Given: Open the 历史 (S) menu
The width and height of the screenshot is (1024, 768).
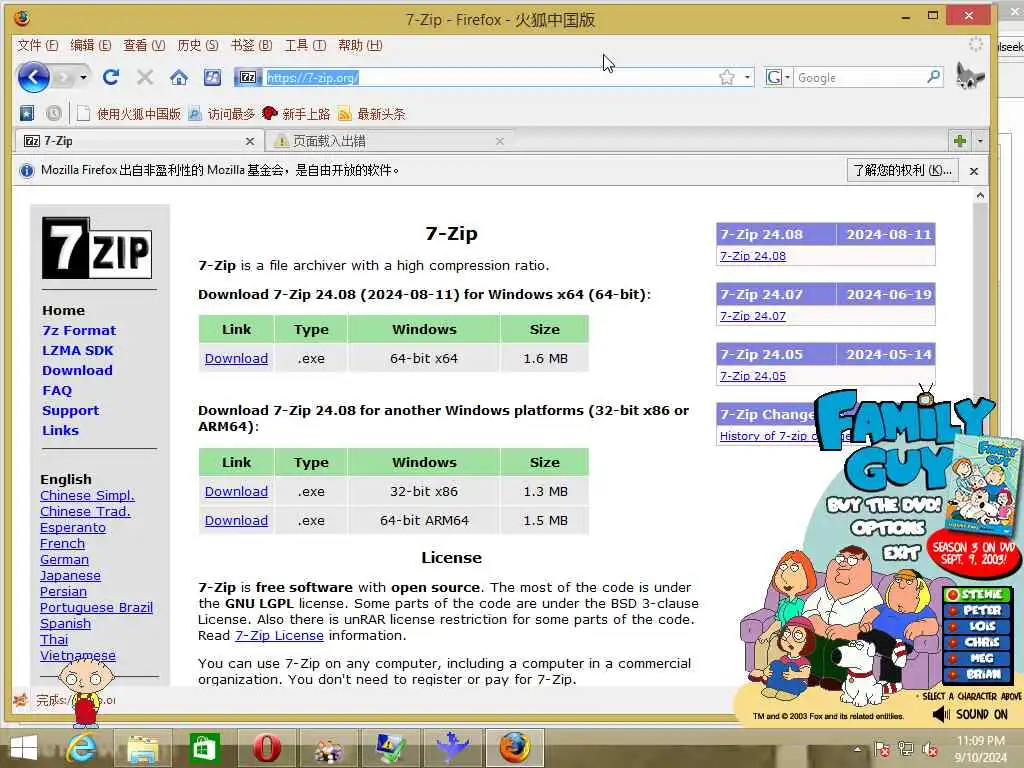Looking at the screenshot, I should pos(198,45).
